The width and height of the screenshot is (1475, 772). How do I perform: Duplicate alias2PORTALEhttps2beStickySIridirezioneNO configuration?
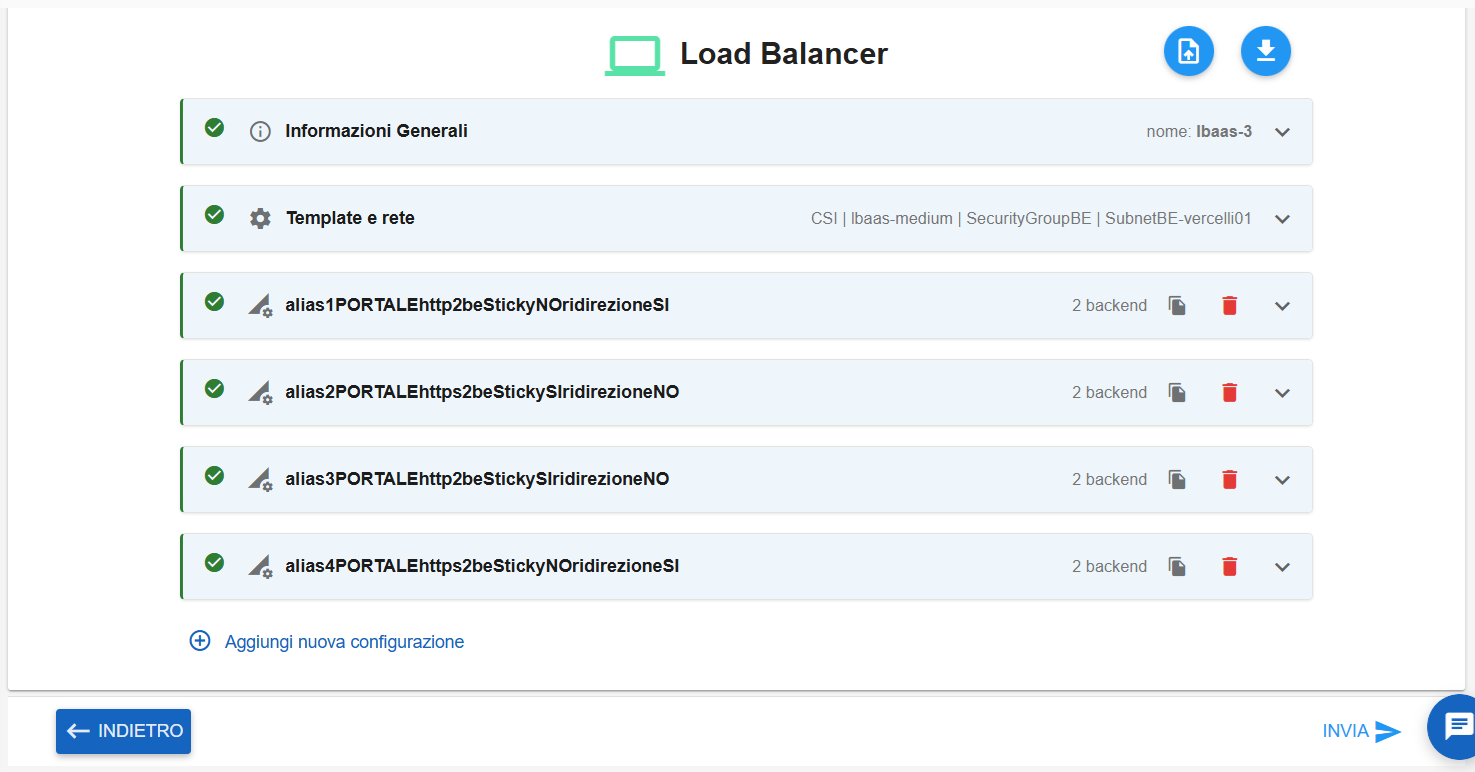point(1178,393)
